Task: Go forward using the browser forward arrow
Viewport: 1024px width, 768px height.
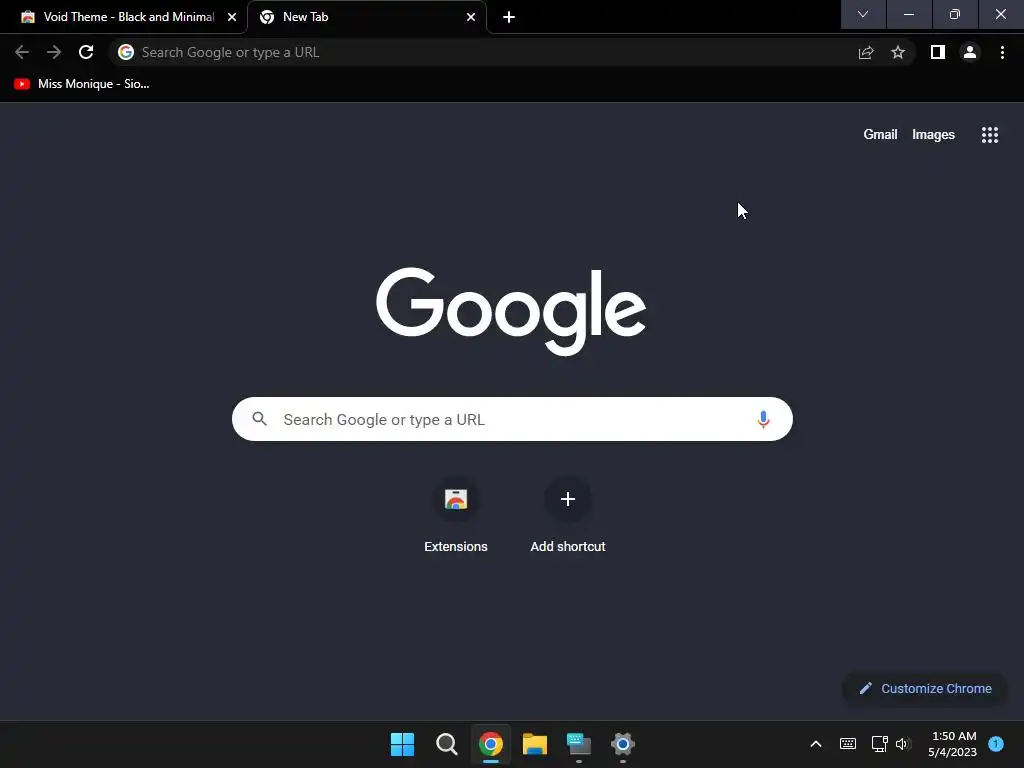Action: [54, 52]
